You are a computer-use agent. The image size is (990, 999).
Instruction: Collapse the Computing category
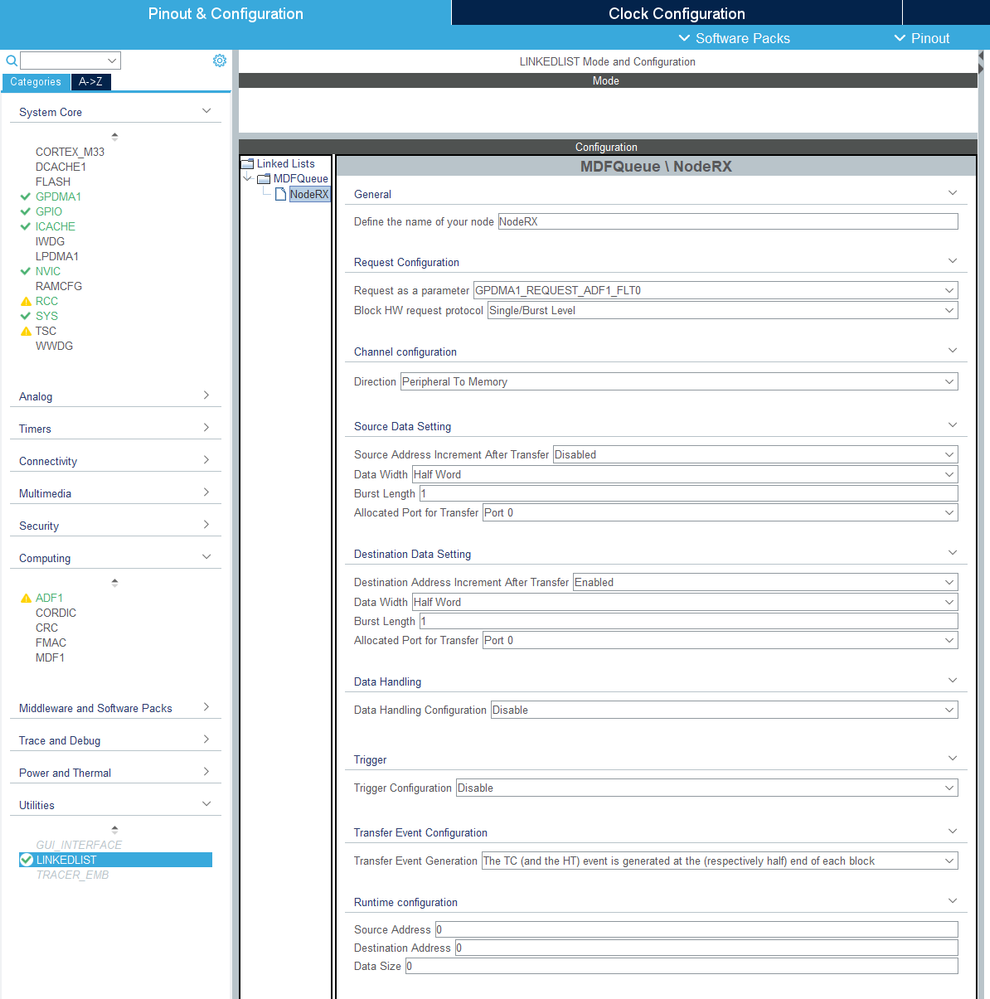[206, 557]
